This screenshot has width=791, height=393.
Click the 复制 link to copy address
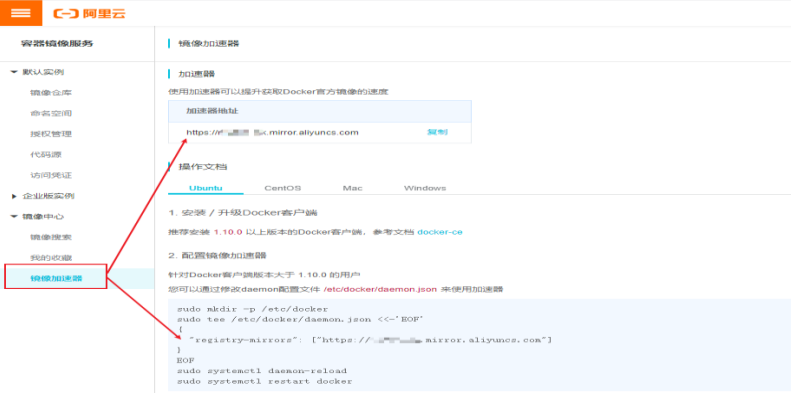[x=437, y=133]
